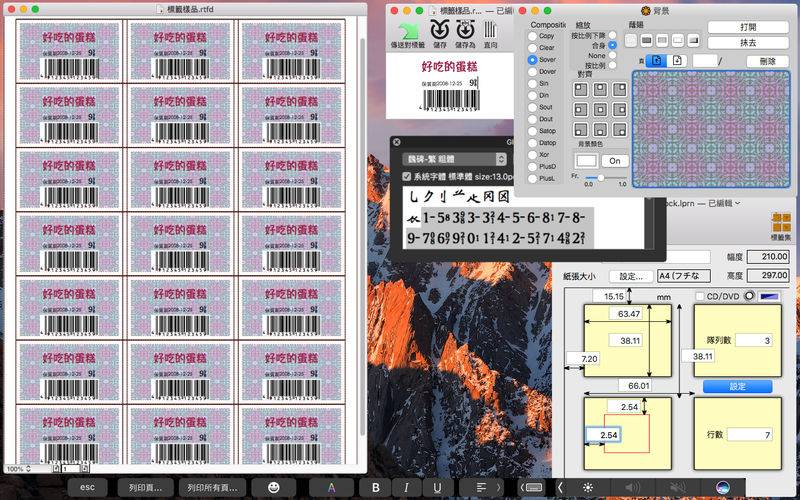Choose the fourth (white) frame style icon
800x500 pixels.
tap(678, 40)
